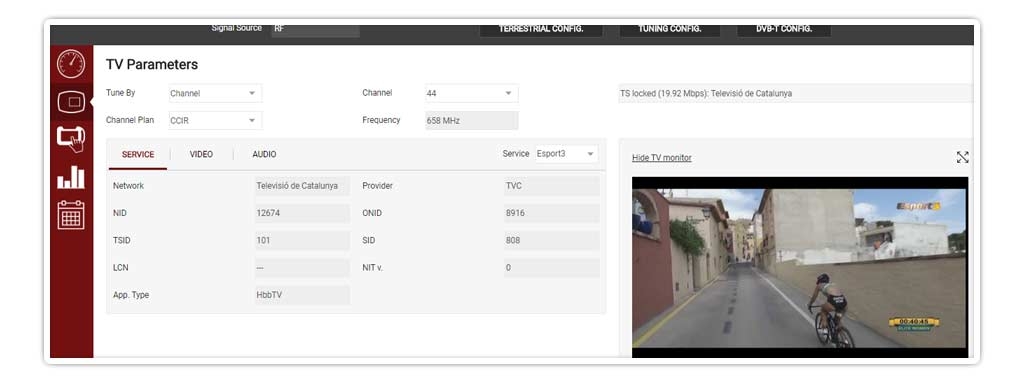Select the TV screen sidebar icon

(x=71, y=101)
